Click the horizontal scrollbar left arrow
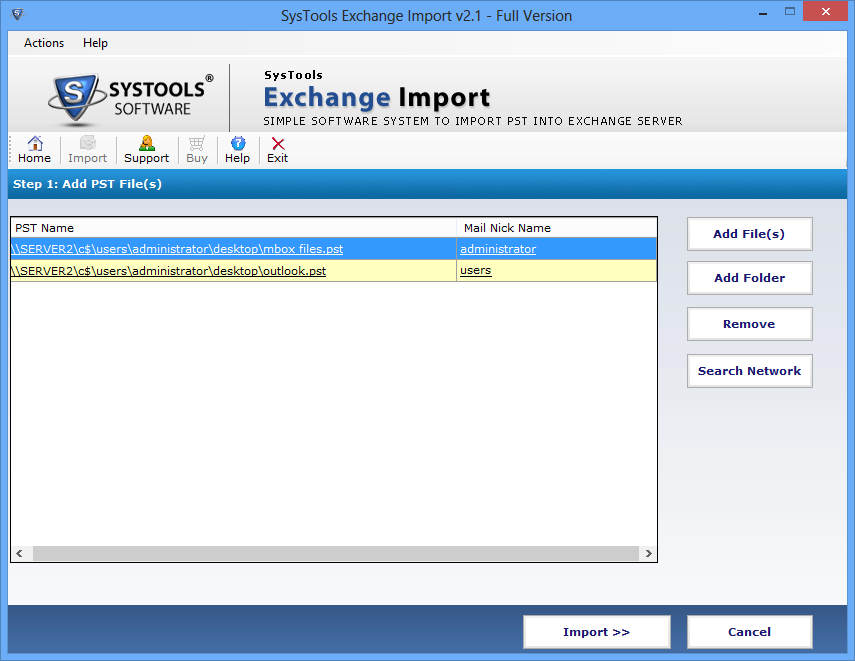Screen dimensions: 855x661 tap(20, 554)
